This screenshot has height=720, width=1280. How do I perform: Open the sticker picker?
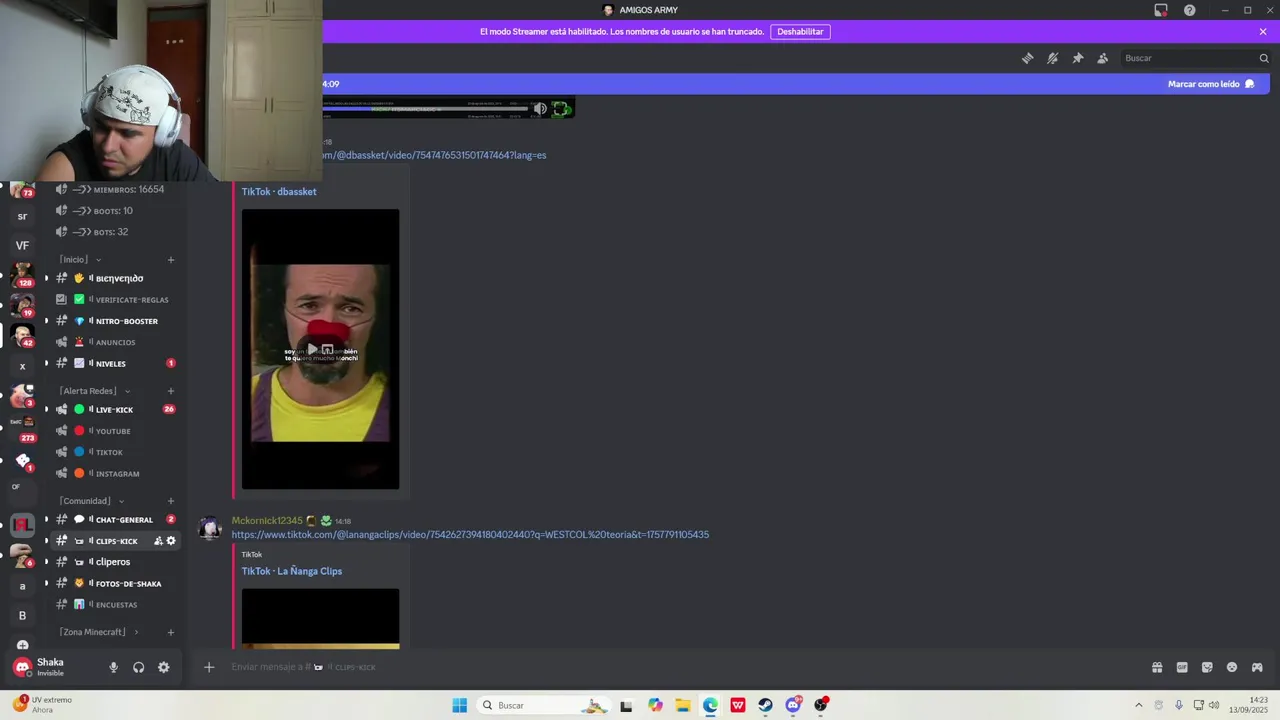click(1207, 667)
